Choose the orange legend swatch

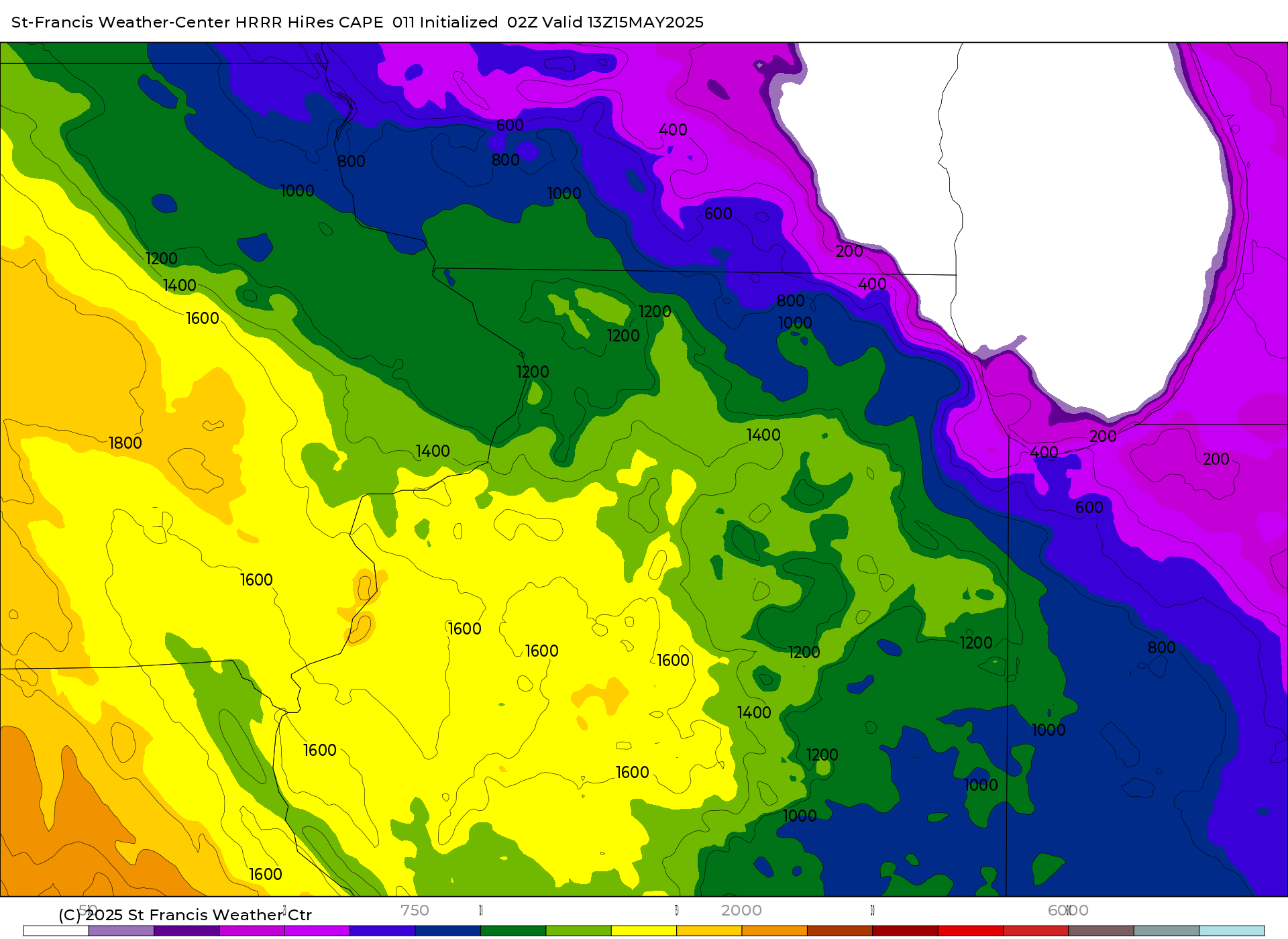(774, 931)
